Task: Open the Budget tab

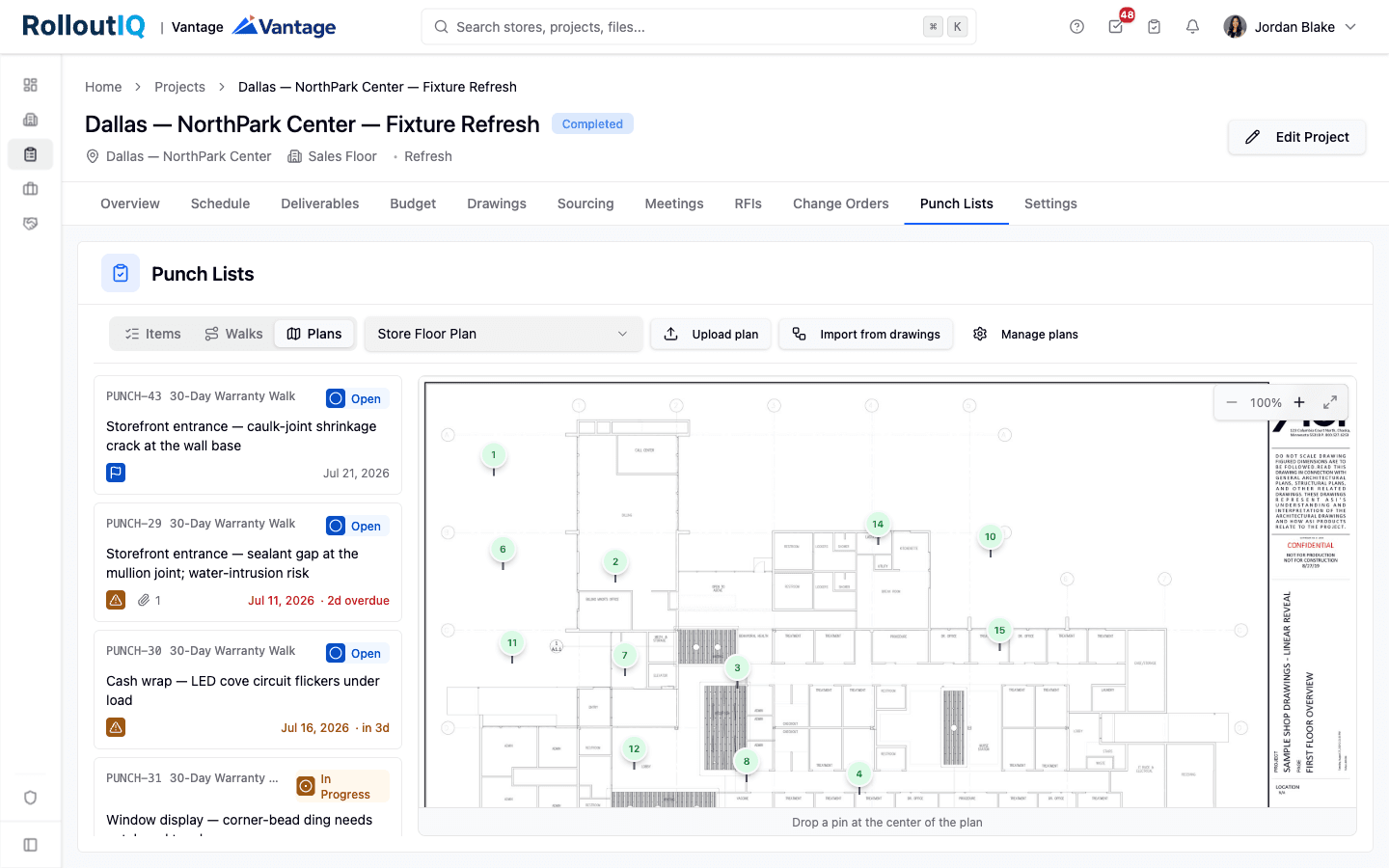Action: click(x=413, y=203)
